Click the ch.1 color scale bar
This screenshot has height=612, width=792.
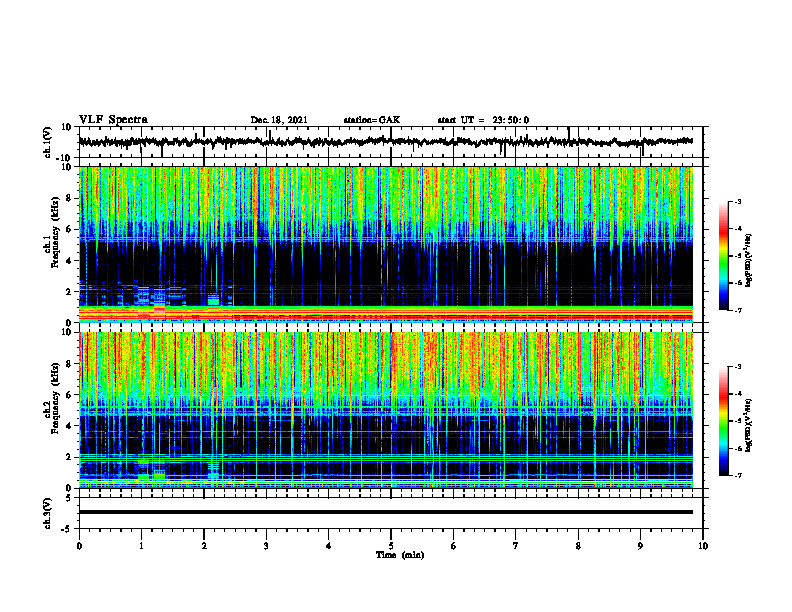coord(724,256)
